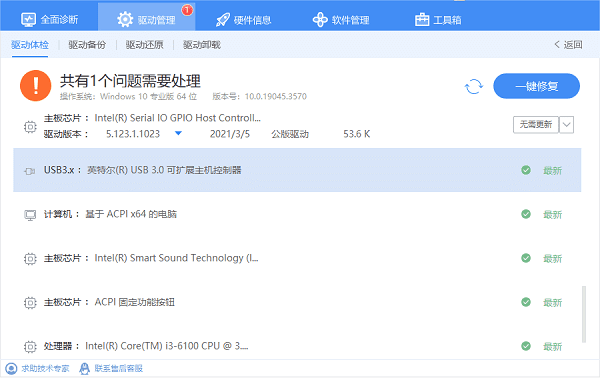Click green check on ACPI 固定功能按钮 row
This screenshot has width=600, height=378.
pos(526,302)
